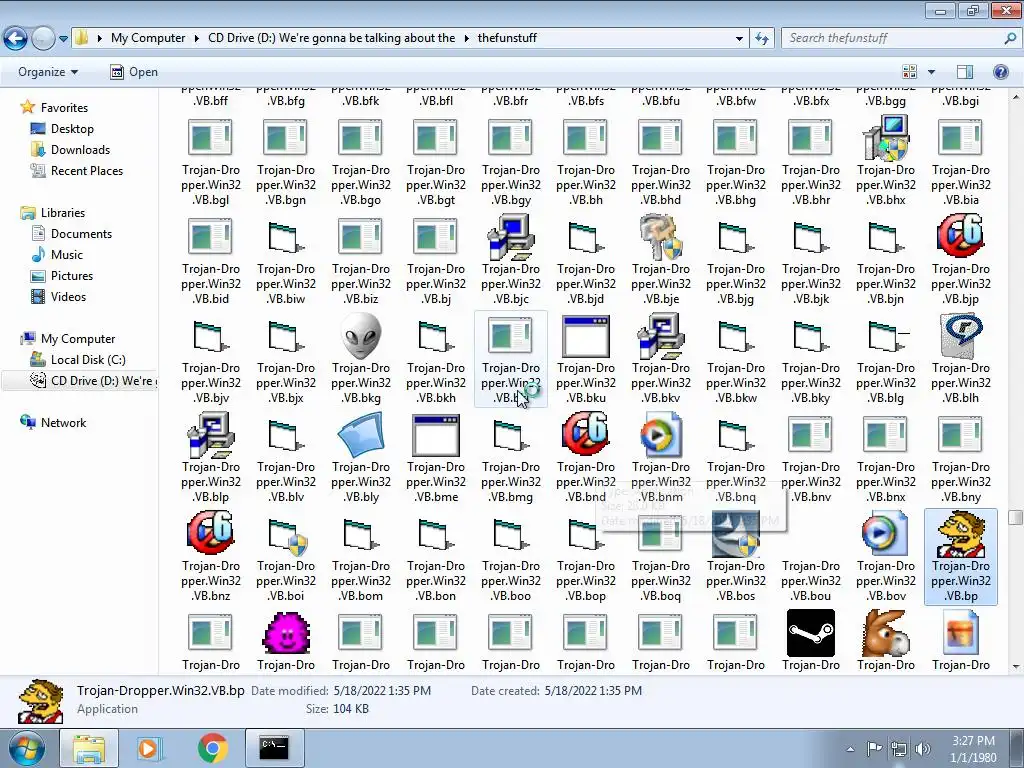This screenshot has height=768, width=1024.
Task: Open Windows Media Player from taskbar
Action: (x=148, y=748)
